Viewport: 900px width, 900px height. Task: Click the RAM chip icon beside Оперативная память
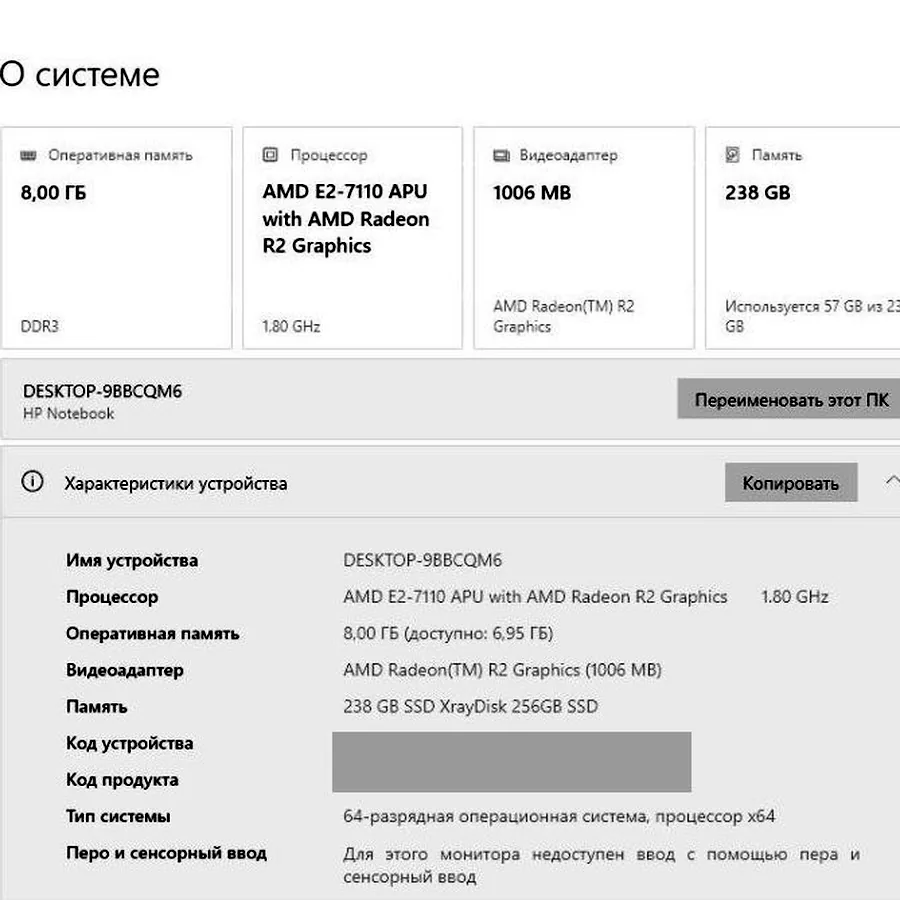coord(28,156)
